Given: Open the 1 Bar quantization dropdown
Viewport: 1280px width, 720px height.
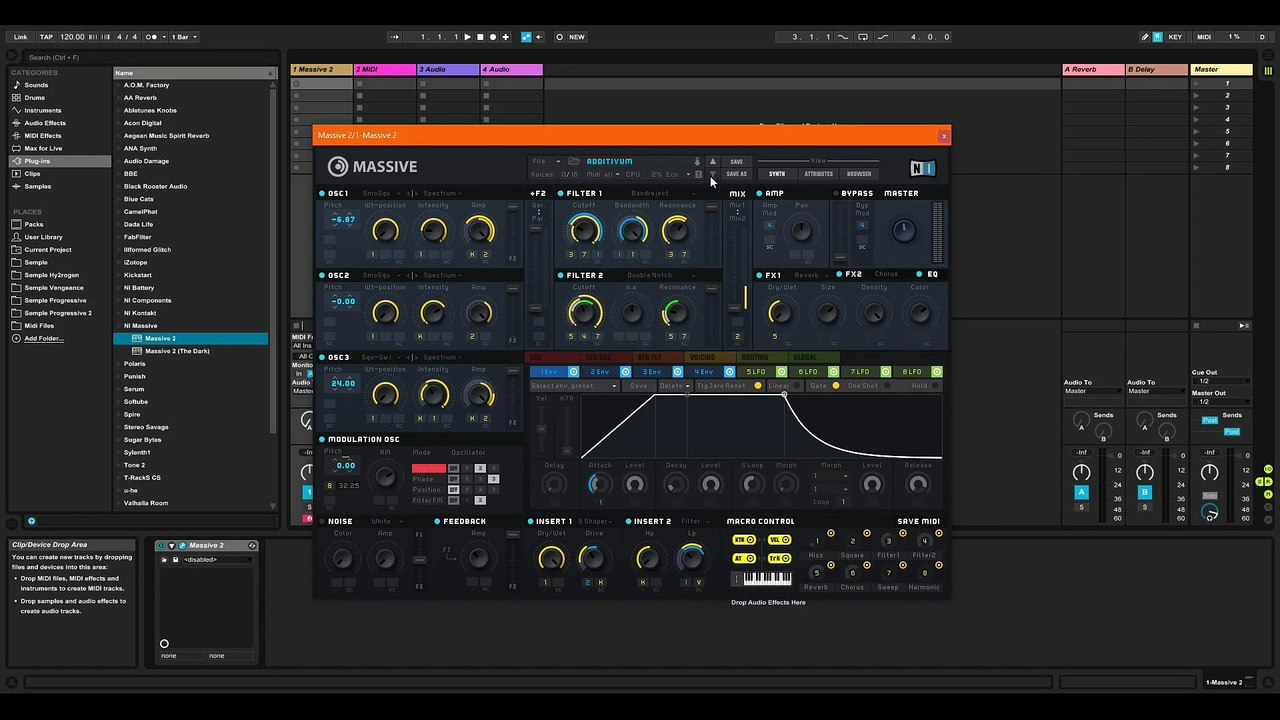Looking at the screenshot, I should tap(184, 37).
